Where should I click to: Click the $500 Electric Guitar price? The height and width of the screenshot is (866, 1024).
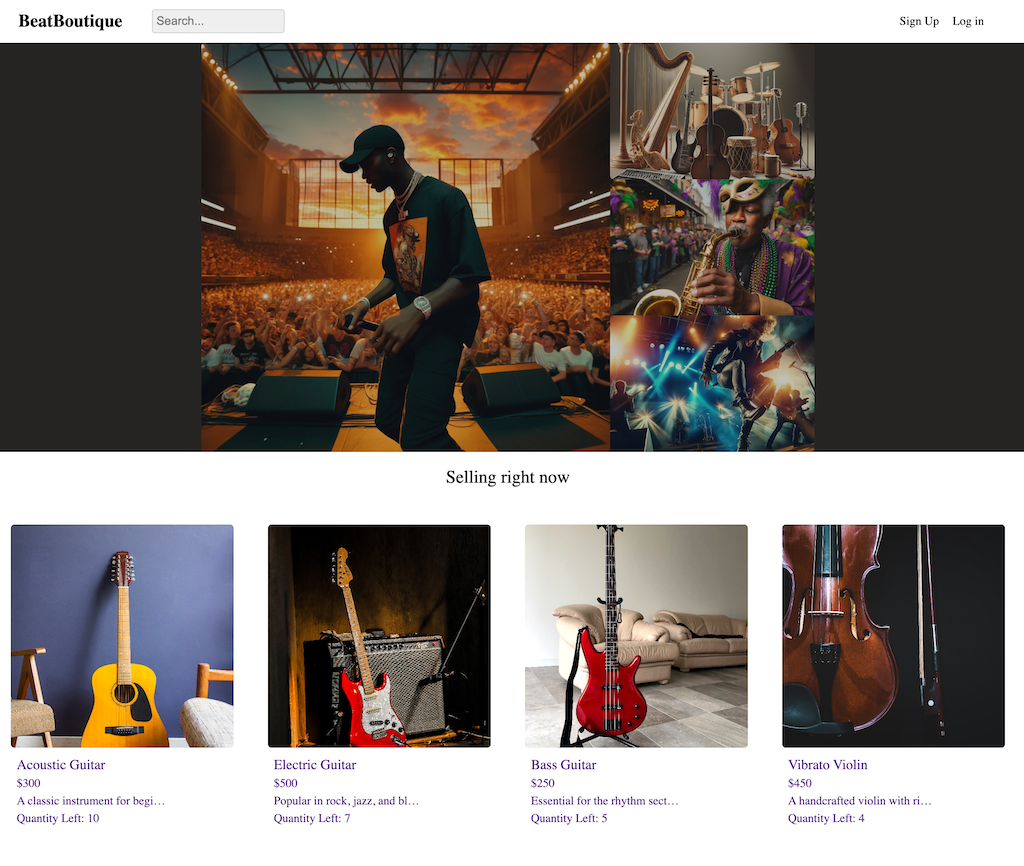(285, 783)
